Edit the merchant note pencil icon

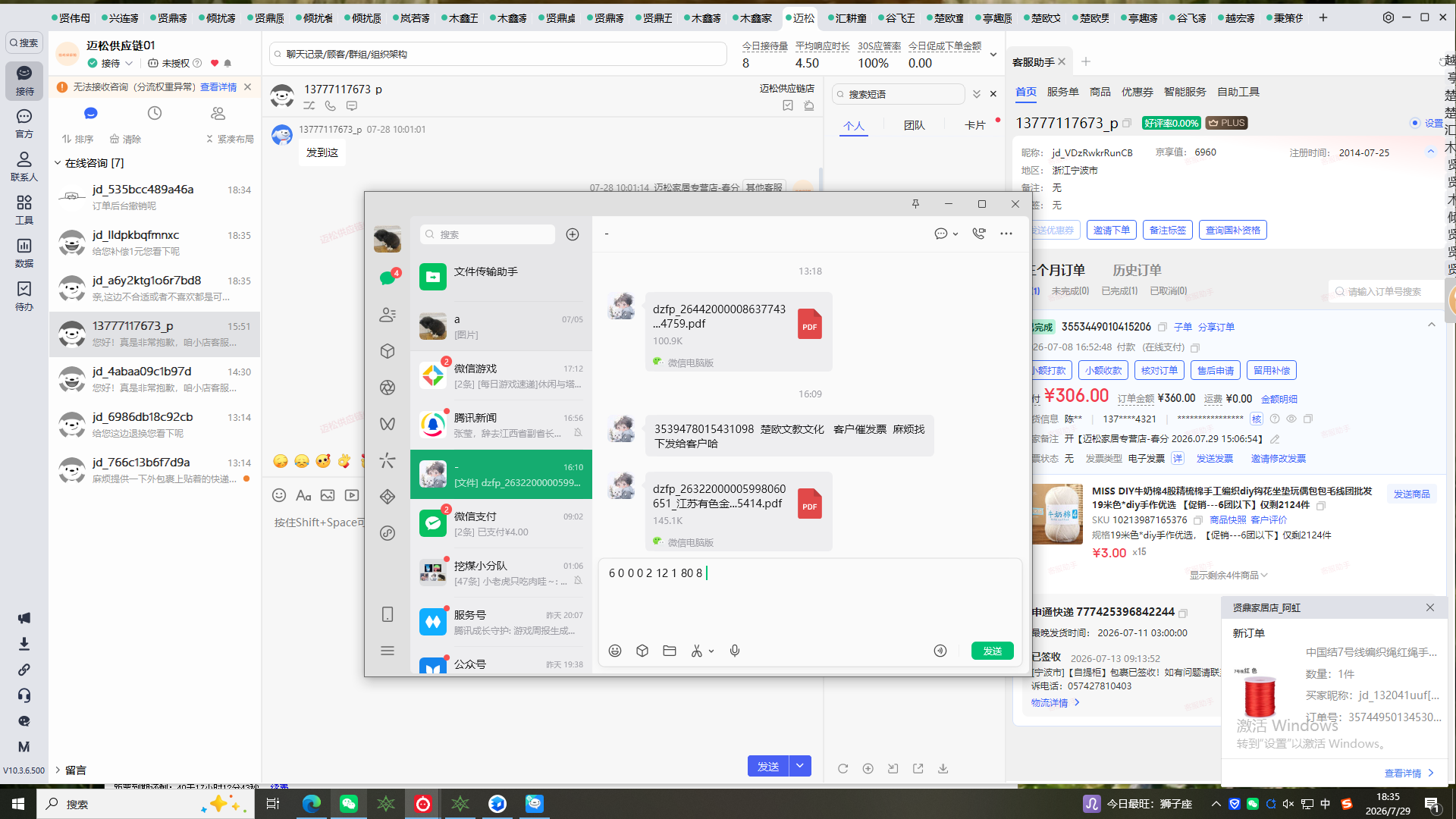[1275, 439]
